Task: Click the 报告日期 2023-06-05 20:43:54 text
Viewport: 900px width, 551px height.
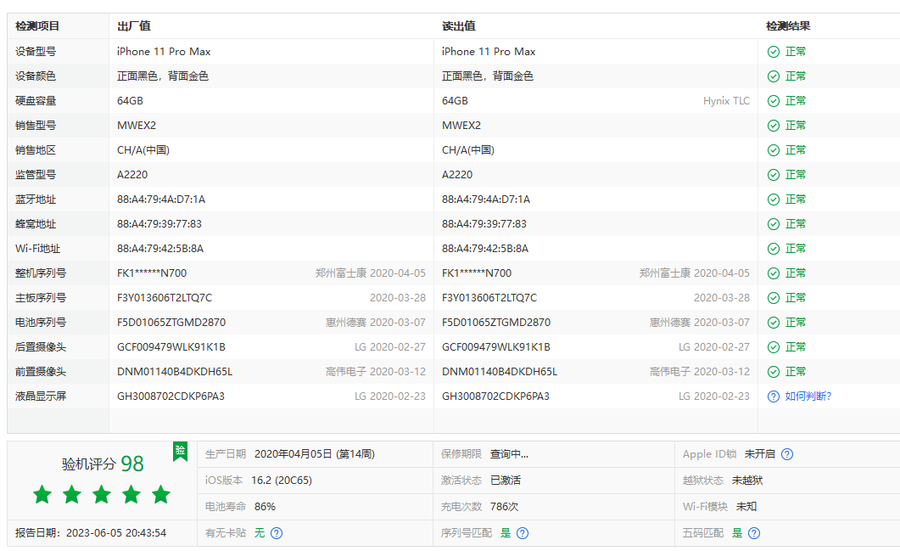Action: [91, 533]
